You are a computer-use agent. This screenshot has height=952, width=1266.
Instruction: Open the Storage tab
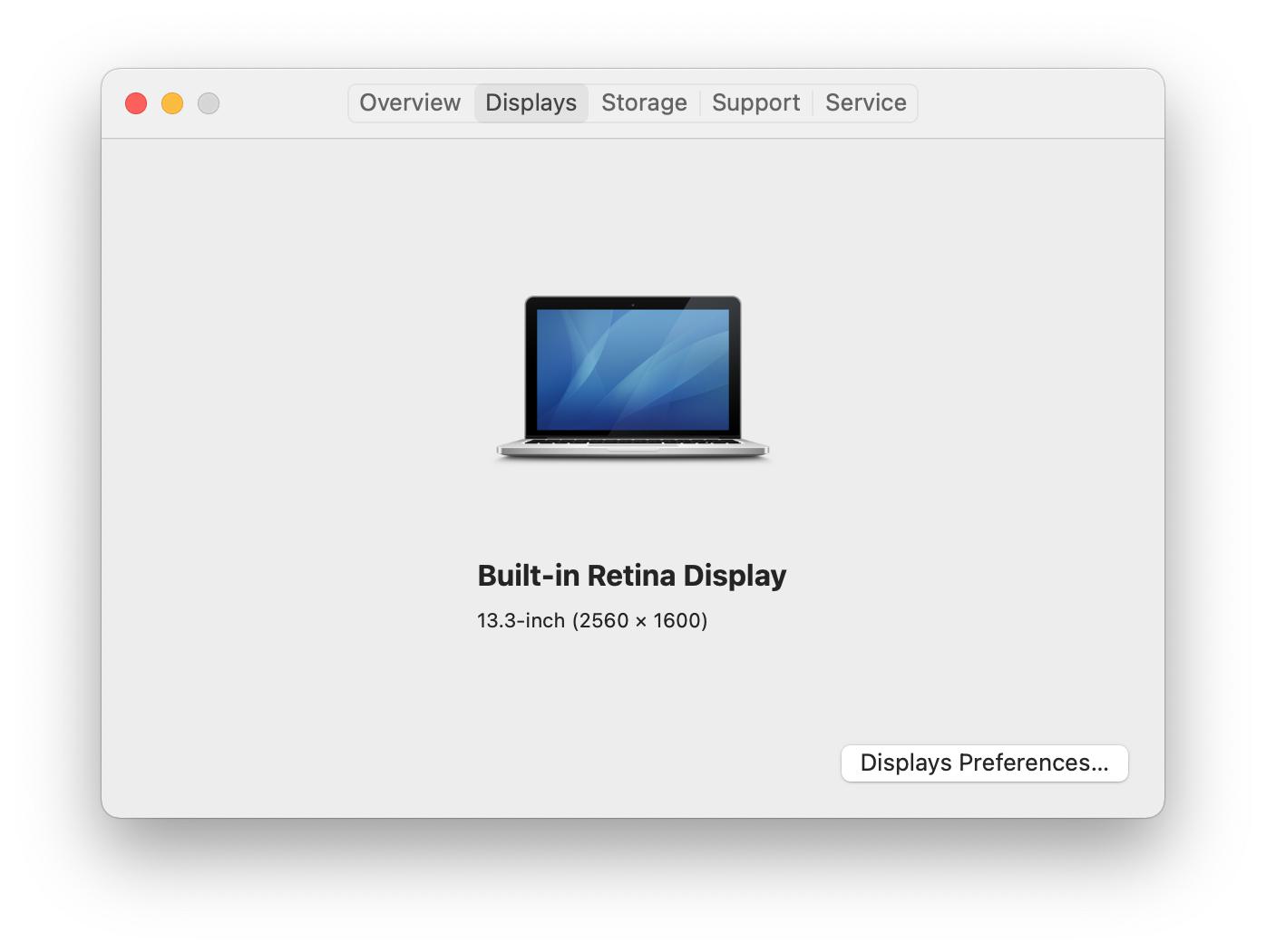(x=644, y=102)
